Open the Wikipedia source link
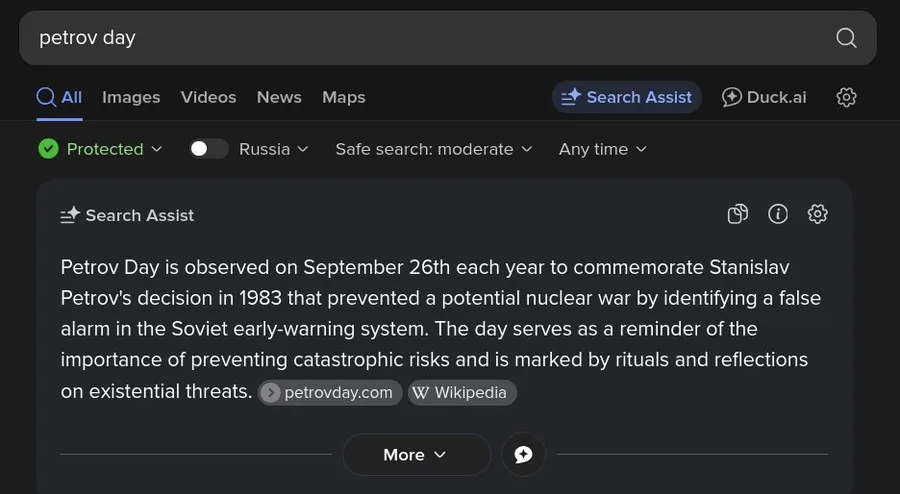 462,392
